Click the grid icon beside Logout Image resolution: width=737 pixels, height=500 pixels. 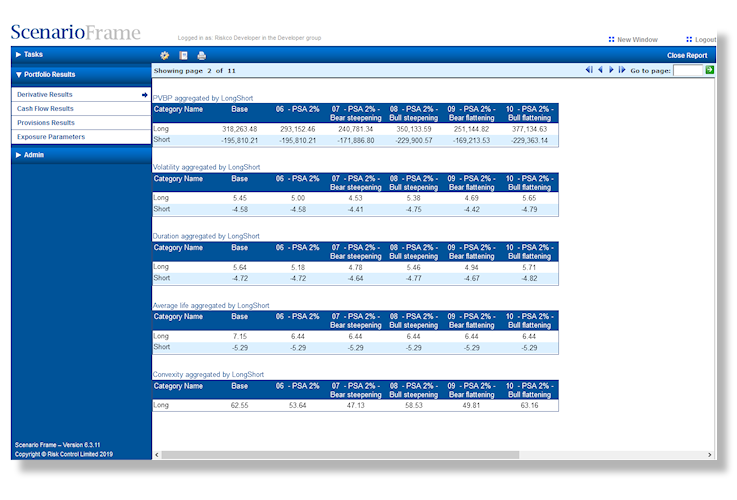pos(689,39)
